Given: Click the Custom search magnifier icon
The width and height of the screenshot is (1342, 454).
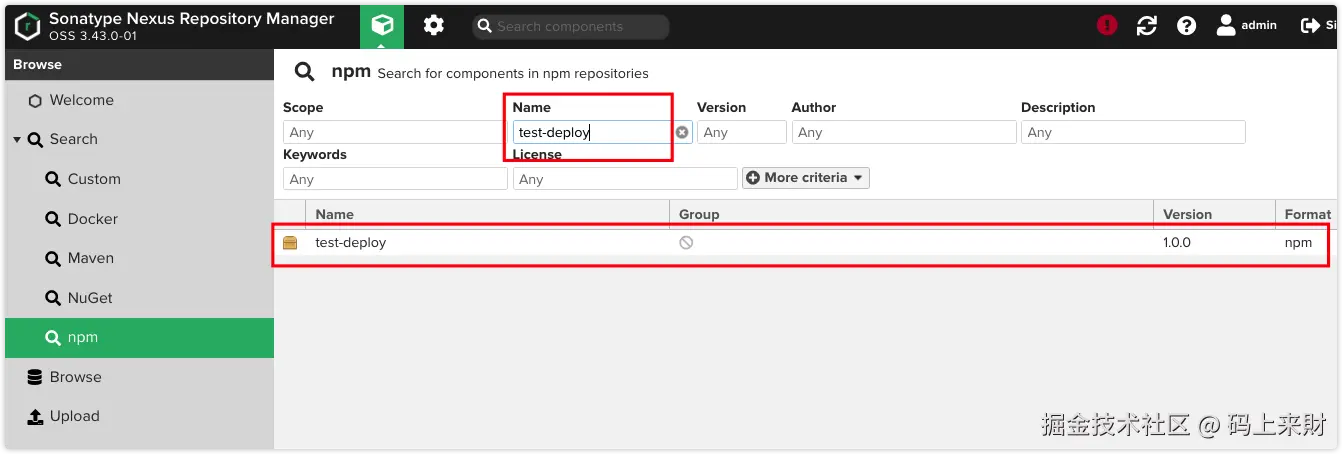Looking at the screenshot, I should pyautogui.click(x=53, y=179).
